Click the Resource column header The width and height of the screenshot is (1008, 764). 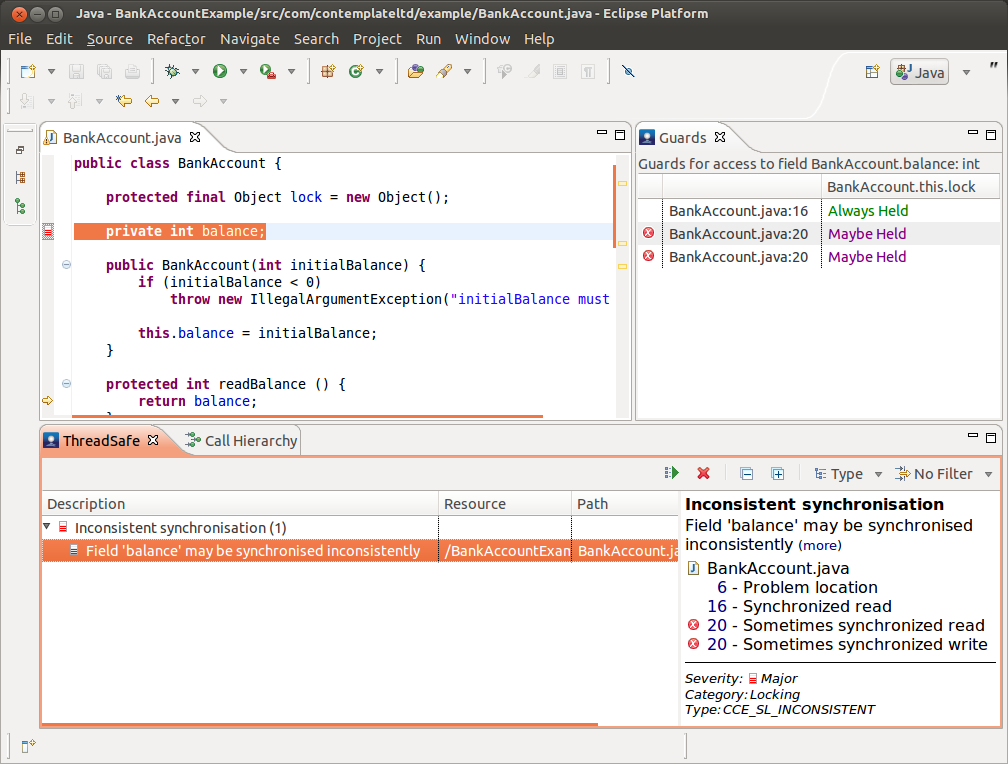point(505,504)
